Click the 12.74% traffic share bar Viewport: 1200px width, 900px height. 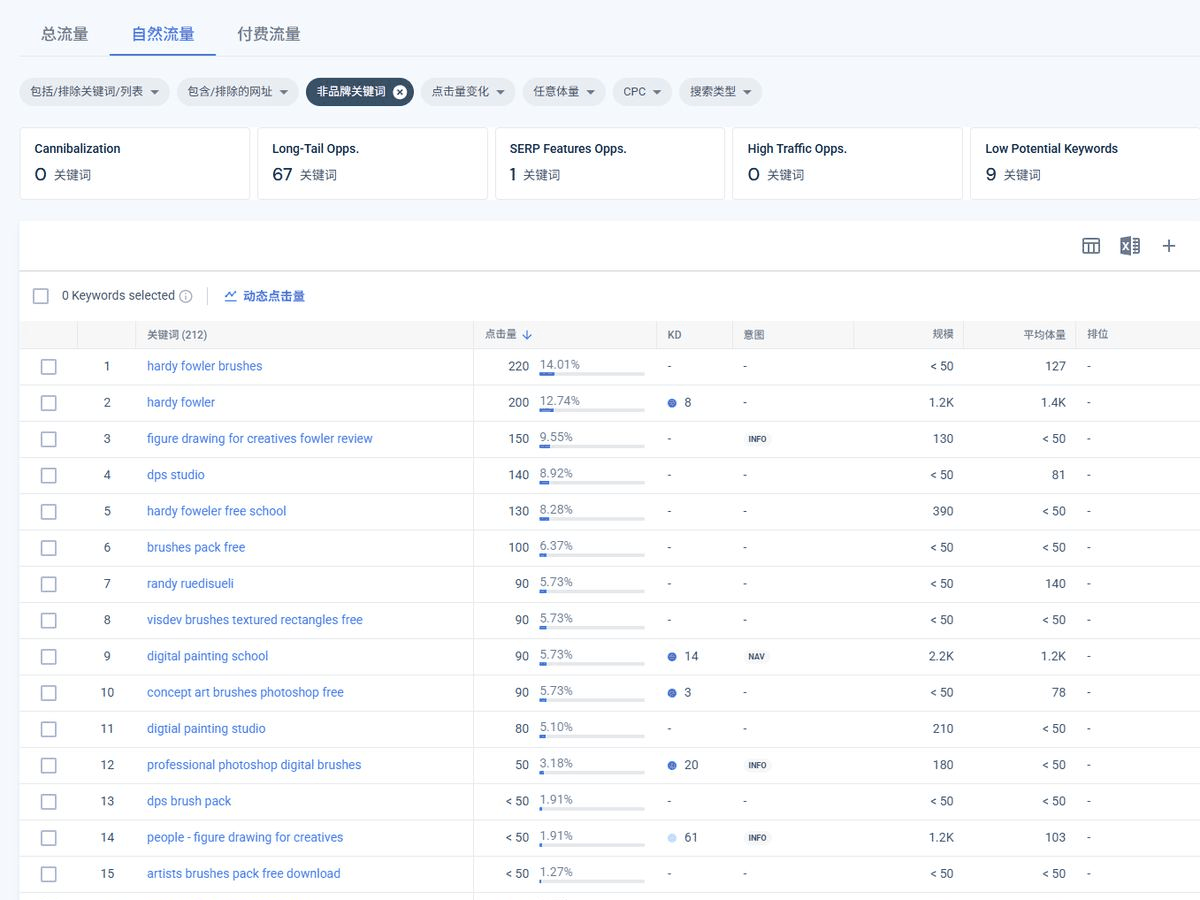[592, 410]
